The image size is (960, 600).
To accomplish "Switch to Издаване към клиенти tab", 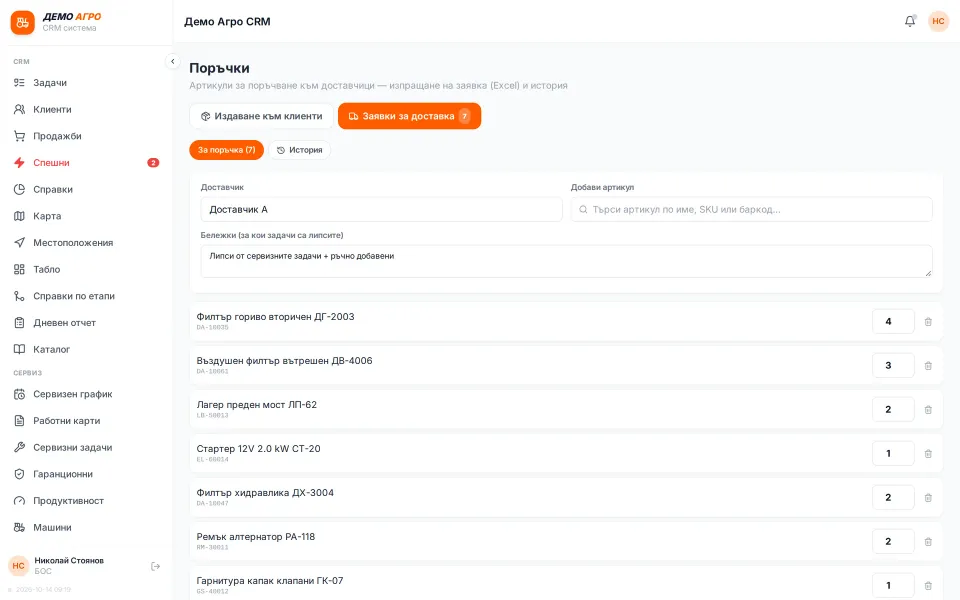I will 261,116.
